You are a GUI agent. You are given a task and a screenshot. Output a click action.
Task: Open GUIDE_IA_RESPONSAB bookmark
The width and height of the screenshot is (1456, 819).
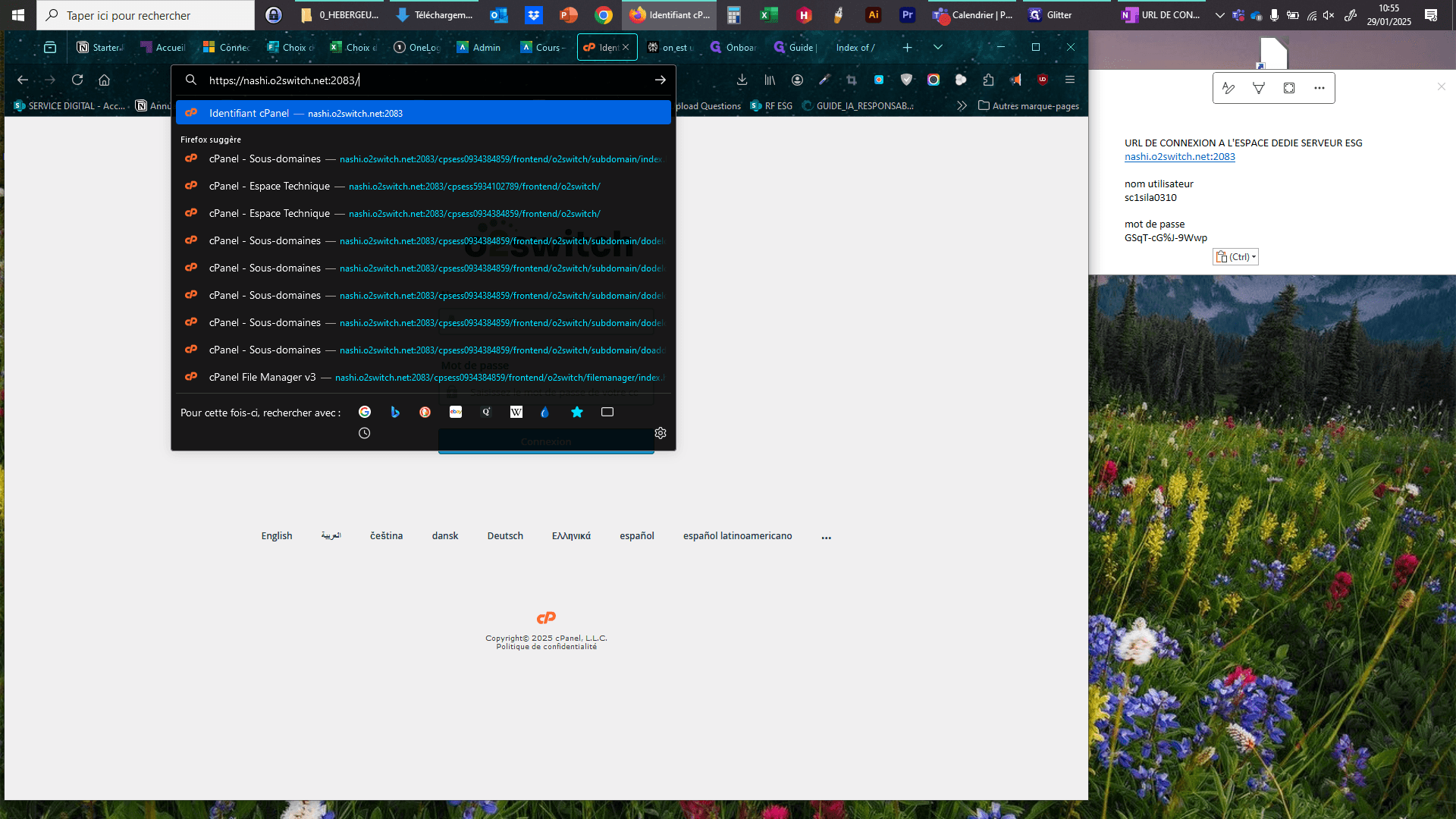[x=858, y=105]
